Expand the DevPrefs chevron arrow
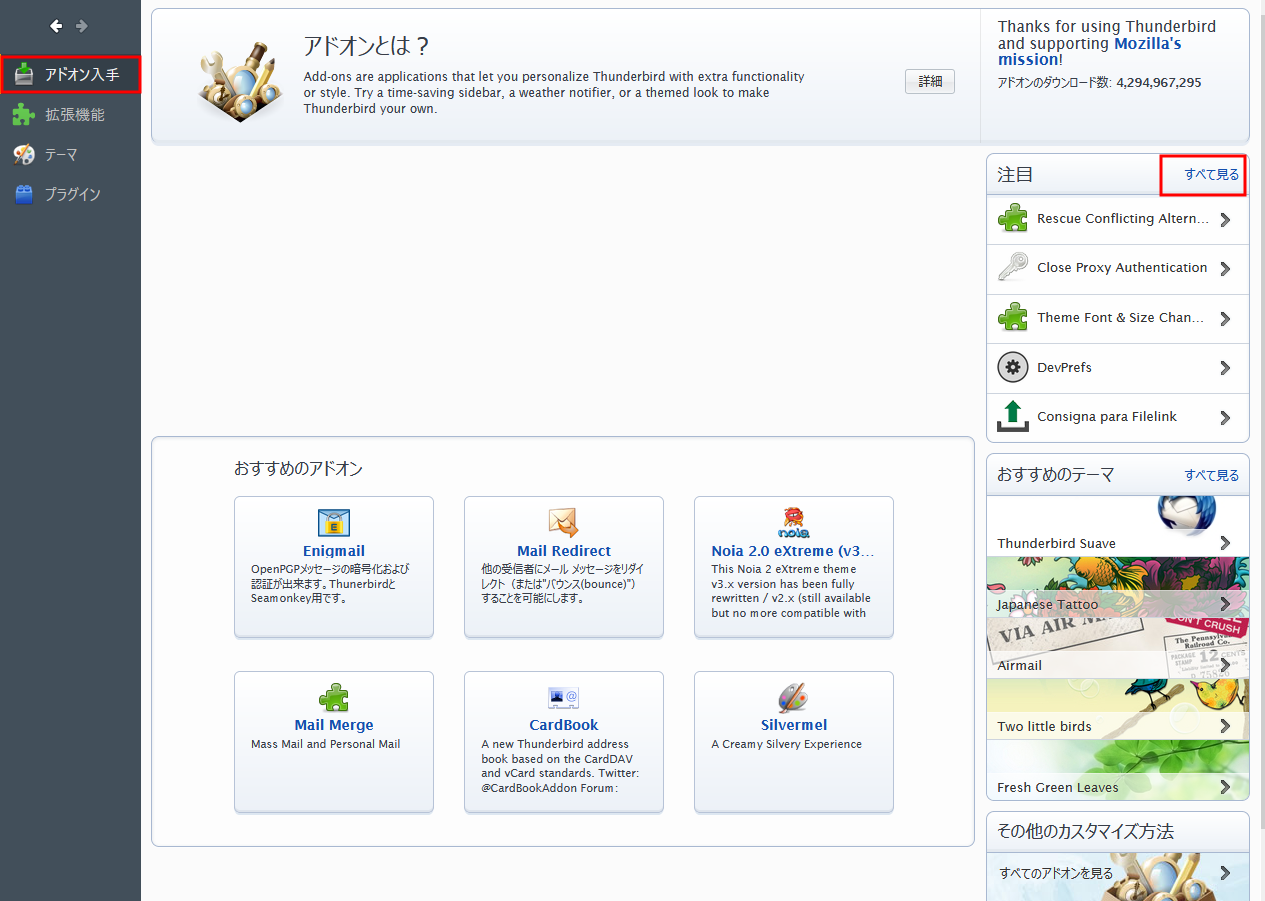 pos(1225,368)
